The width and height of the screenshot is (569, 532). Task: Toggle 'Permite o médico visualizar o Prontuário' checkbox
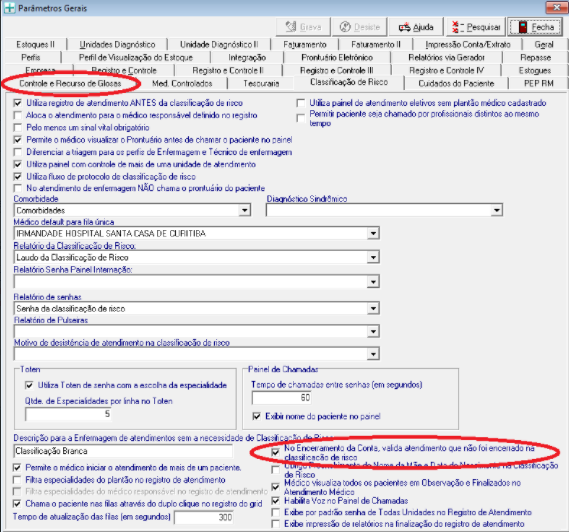17,140
